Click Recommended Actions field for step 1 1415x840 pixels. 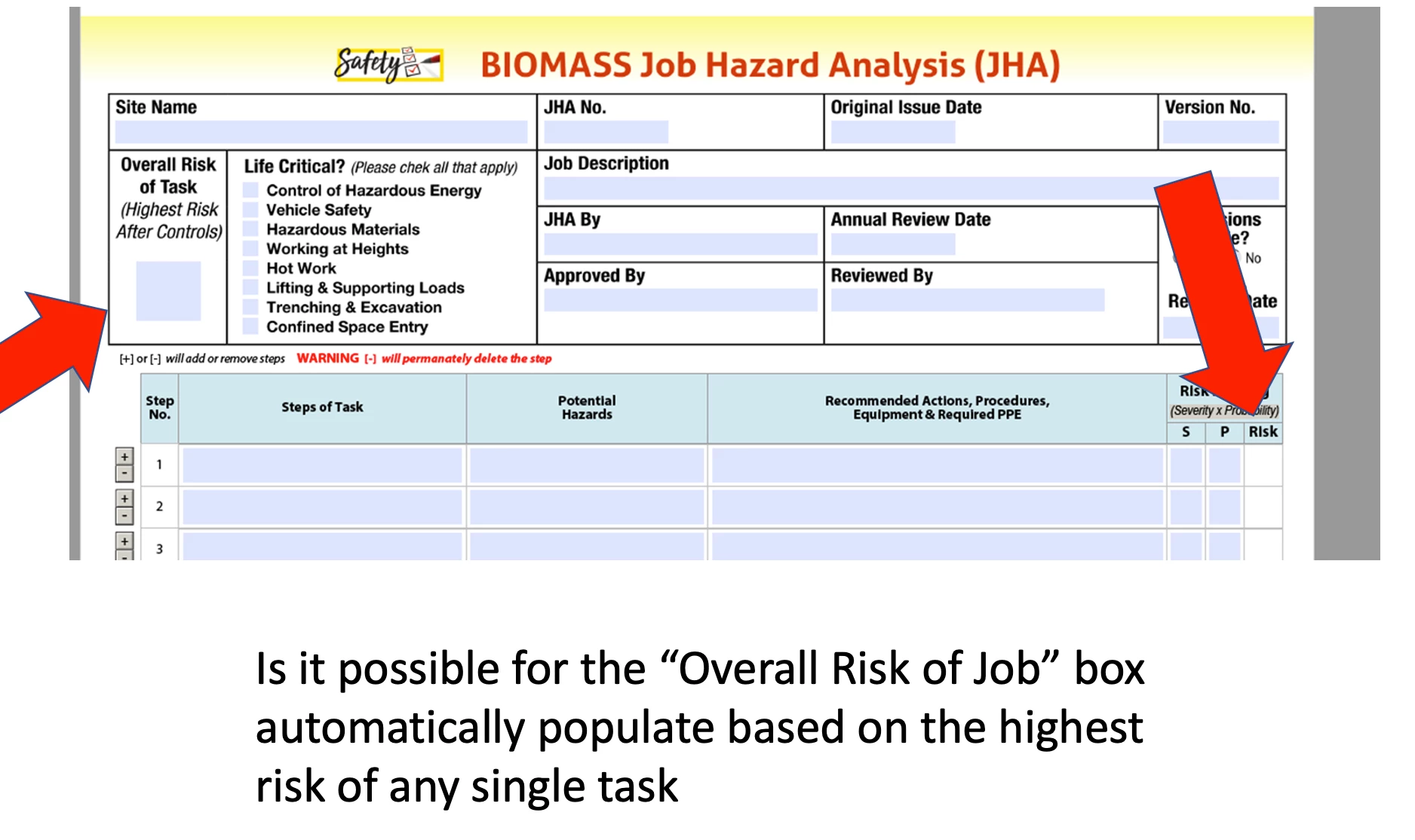(937, 465)
